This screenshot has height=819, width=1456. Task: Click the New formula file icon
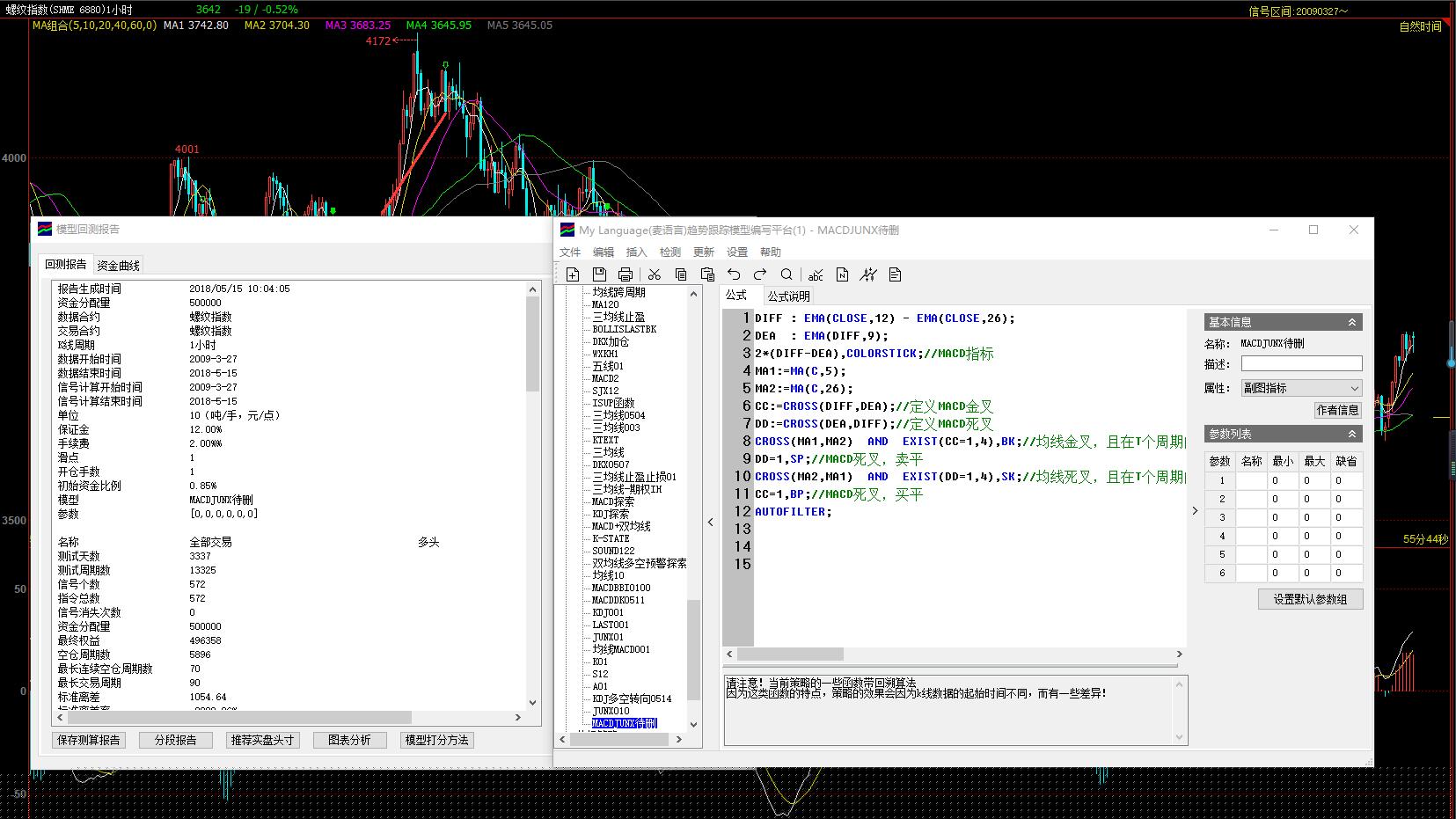click(x=573, y=274)
